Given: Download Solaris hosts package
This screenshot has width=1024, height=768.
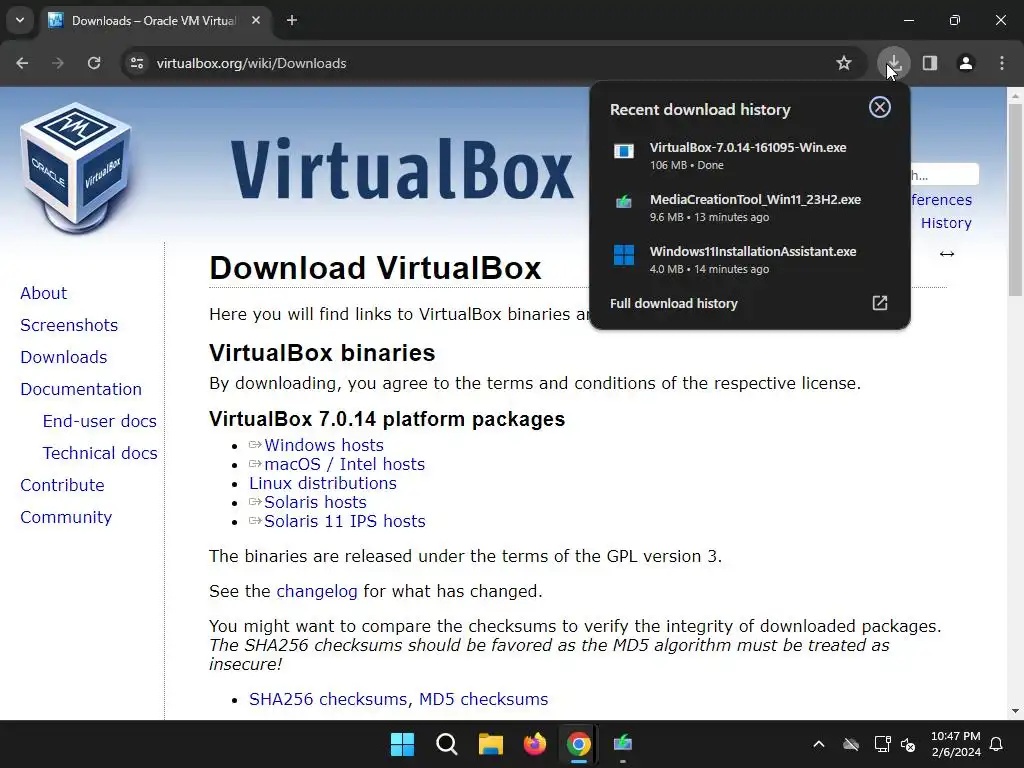Looking at the screenshot, I should [x=315, y=502].
